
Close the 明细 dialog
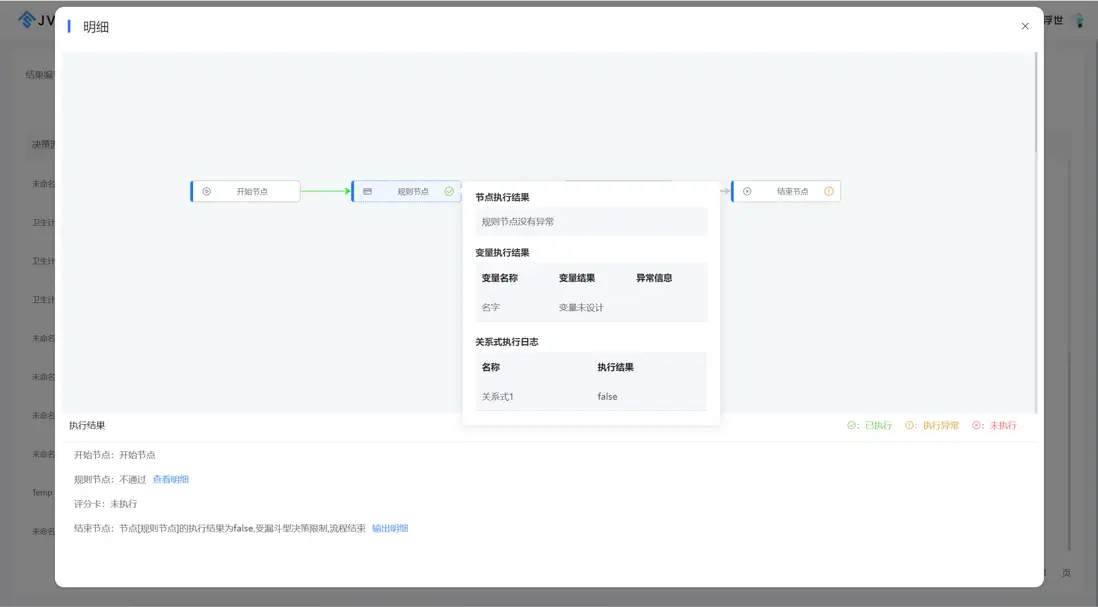(1024, 27)
